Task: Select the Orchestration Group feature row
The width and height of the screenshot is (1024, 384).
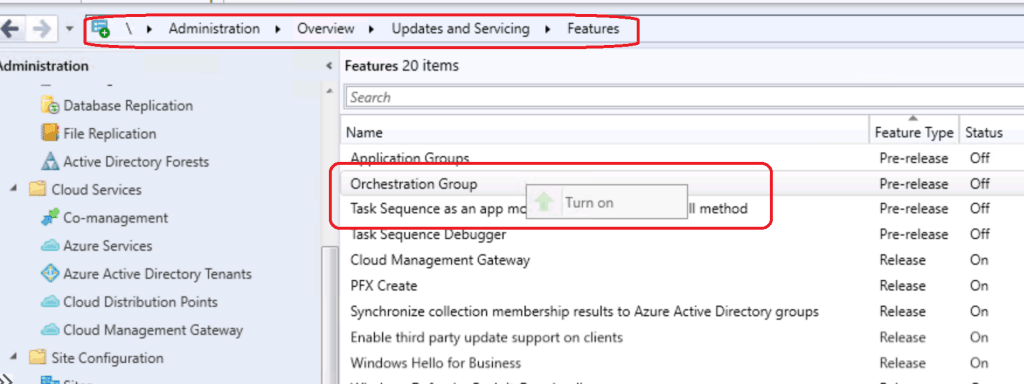Action: [682, 184]
